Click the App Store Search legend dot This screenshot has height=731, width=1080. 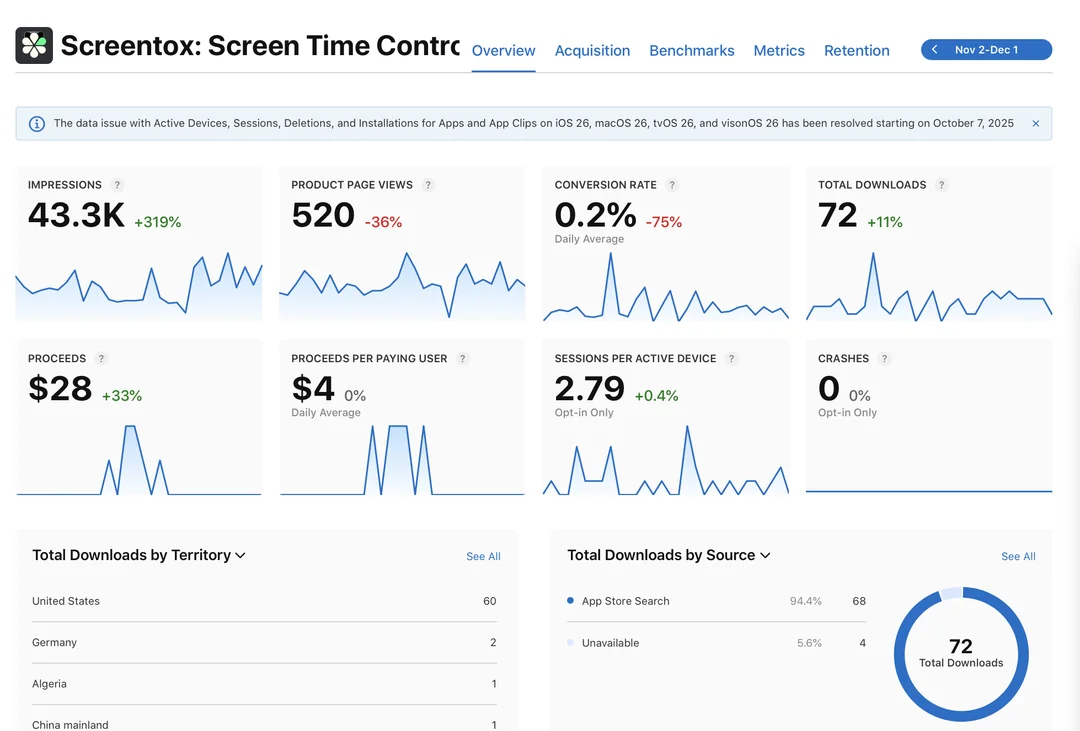(x=570, y=601)
